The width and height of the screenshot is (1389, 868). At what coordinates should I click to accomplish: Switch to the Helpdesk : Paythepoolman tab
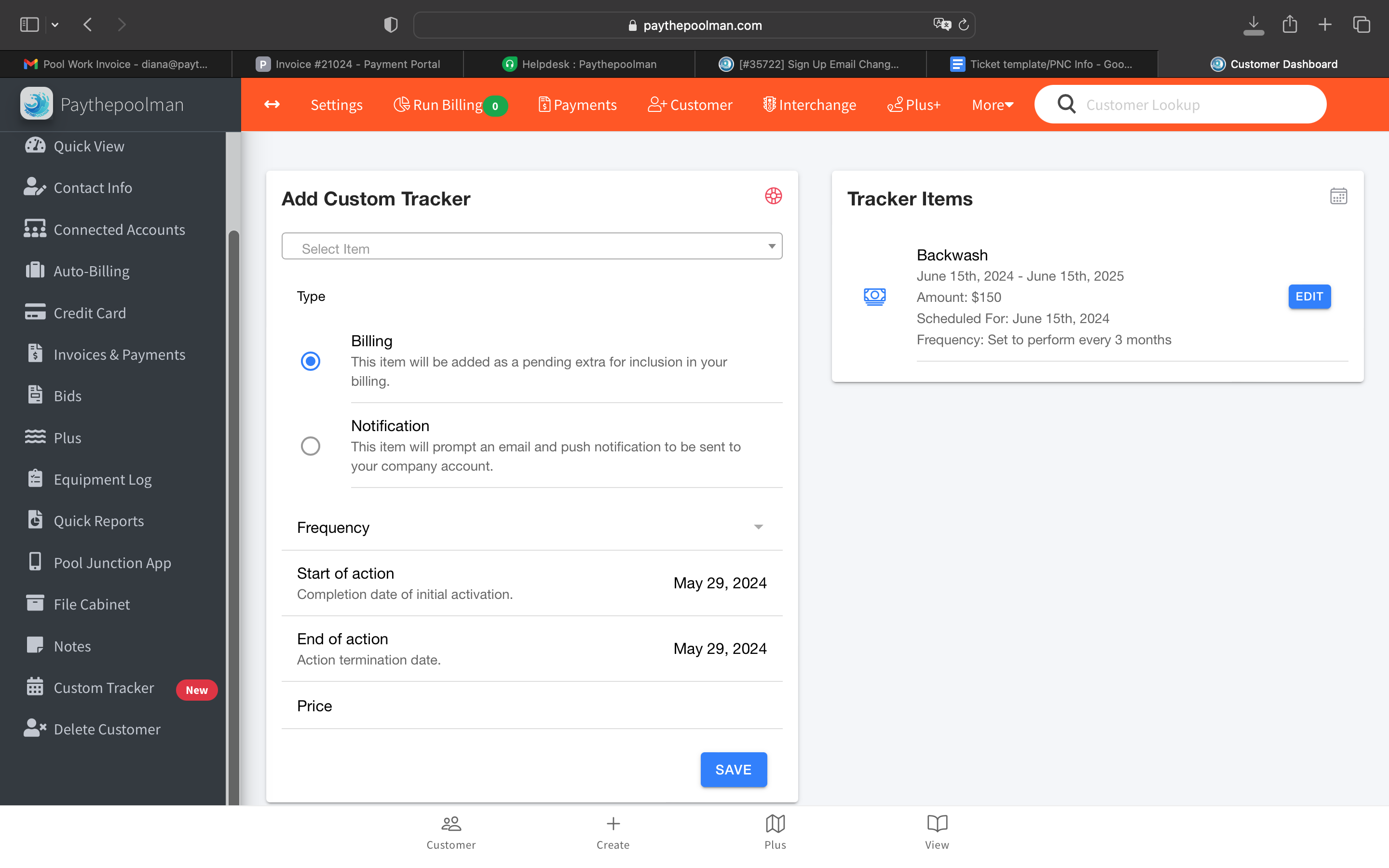pos(580,64)
